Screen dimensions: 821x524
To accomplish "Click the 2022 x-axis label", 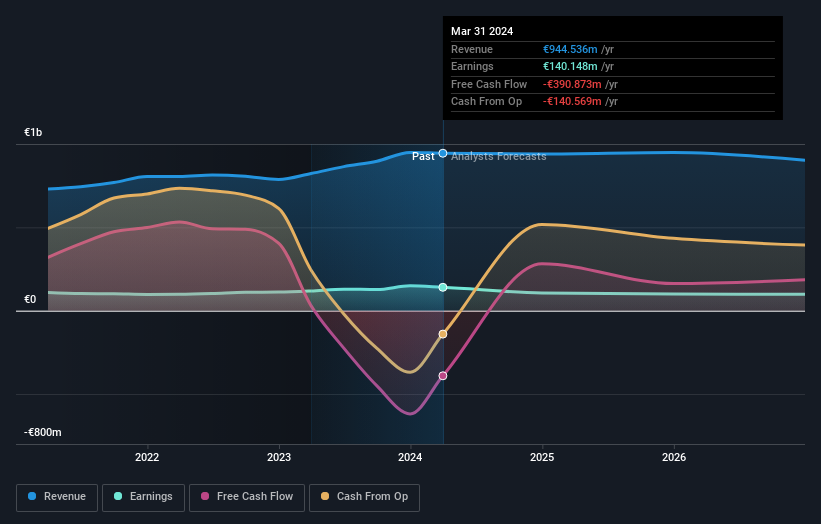I will 147,458.
